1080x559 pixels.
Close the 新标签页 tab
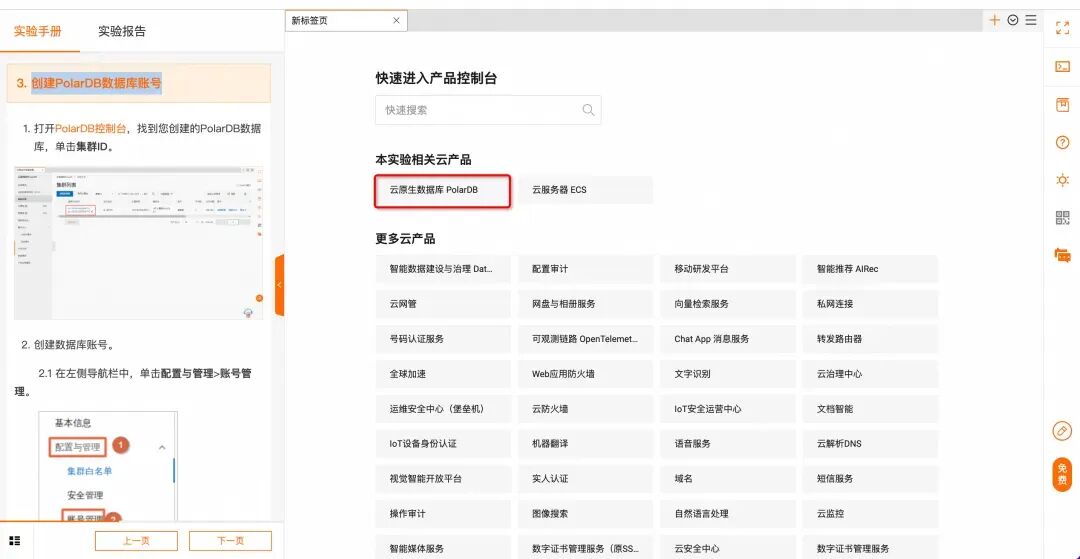[x=396, y=21]
